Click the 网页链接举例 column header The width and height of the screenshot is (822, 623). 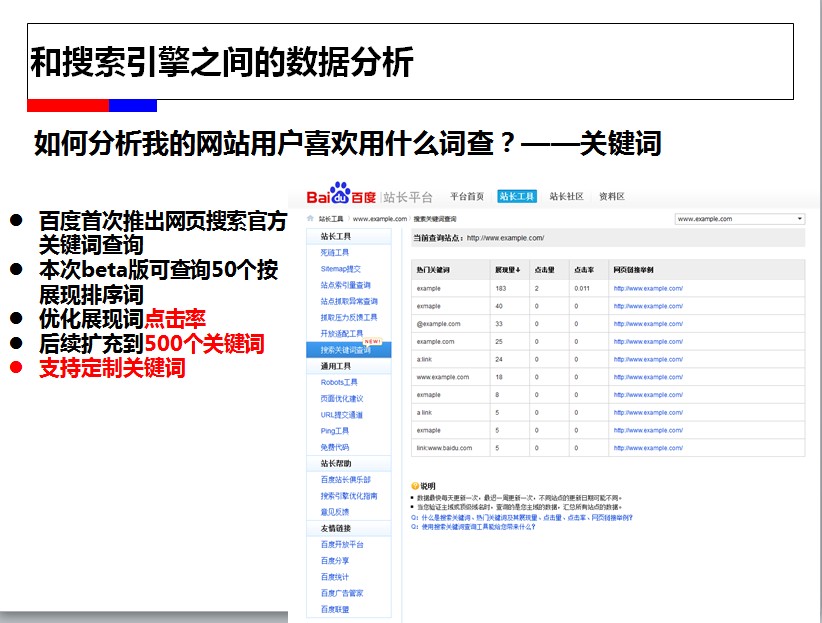point(633,270)
